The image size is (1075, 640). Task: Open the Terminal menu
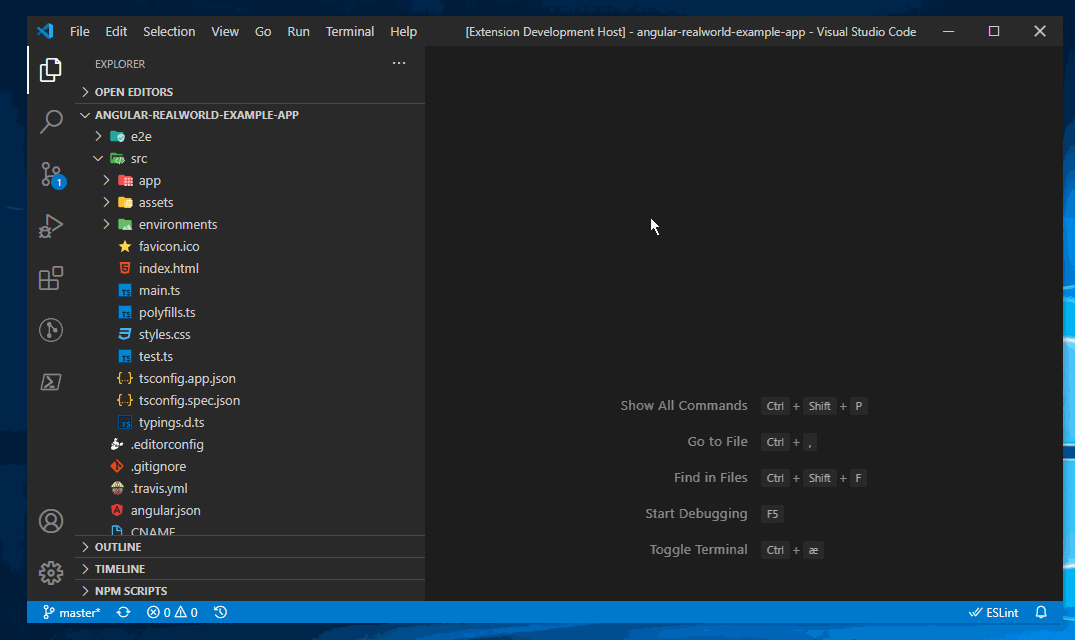[350, 32]
